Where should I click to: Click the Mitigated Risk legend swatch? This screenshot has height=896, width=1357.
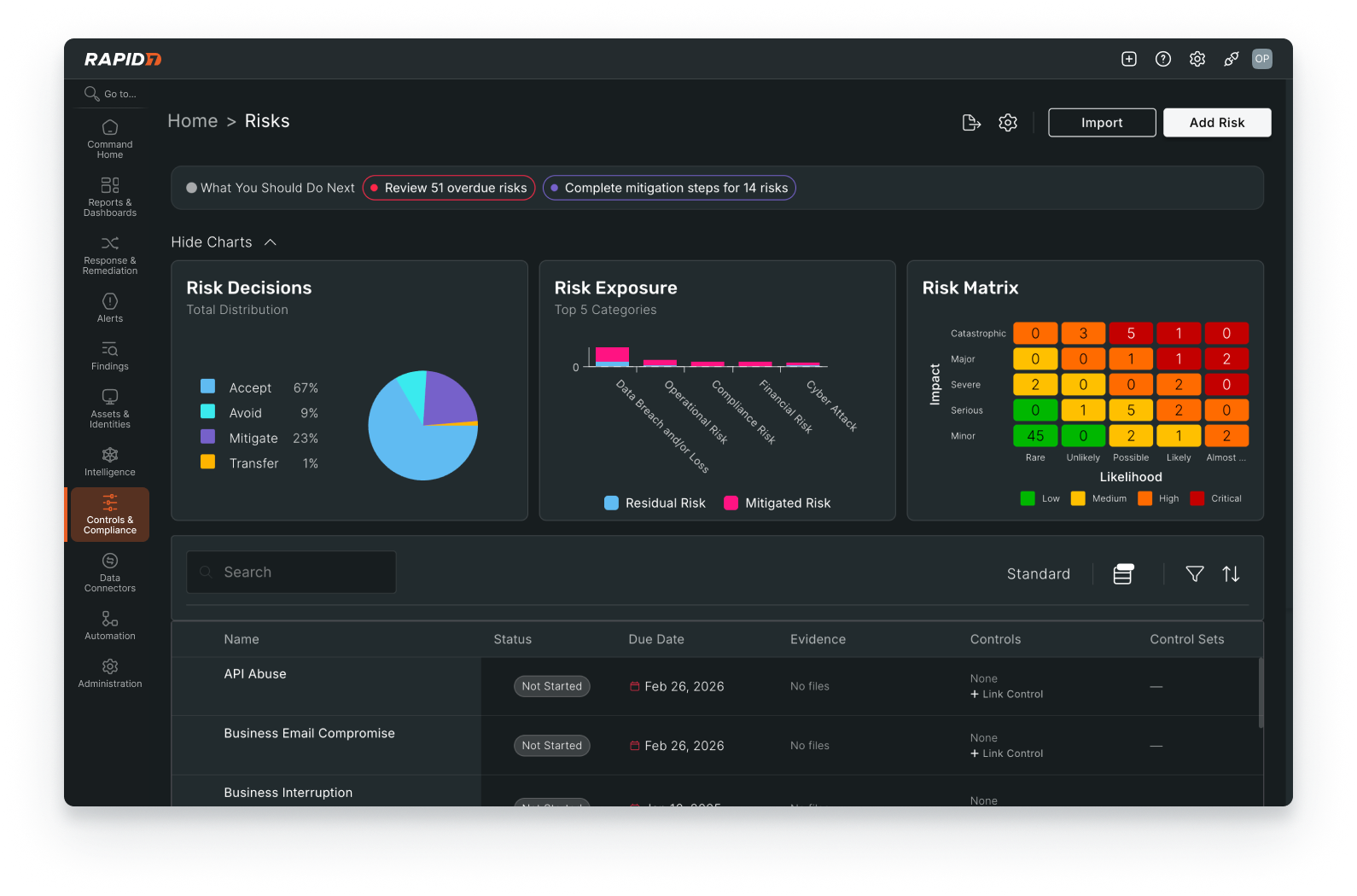(x=731, y=503)
